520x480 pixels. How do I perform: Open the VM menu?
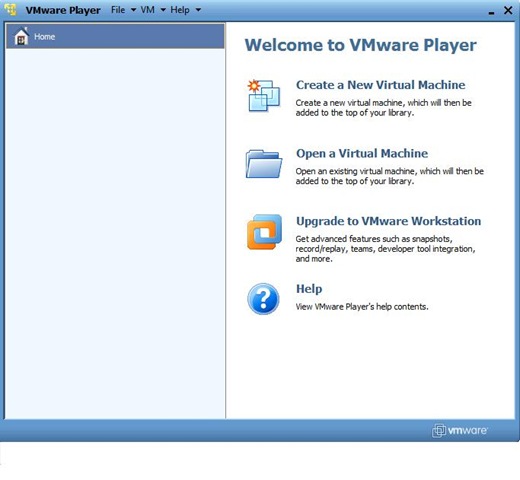coord(148,10)
